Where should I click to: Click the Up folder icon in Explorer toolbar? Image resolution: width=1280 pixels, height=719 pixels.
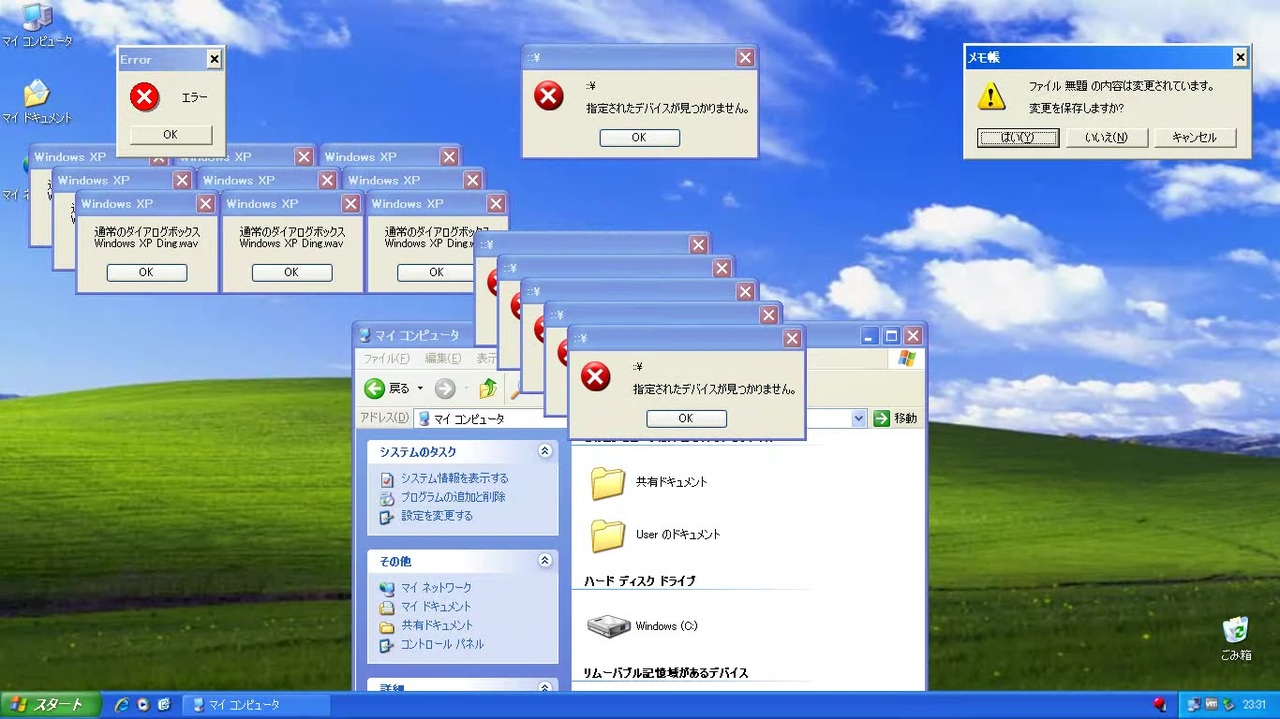coord(488,389)
